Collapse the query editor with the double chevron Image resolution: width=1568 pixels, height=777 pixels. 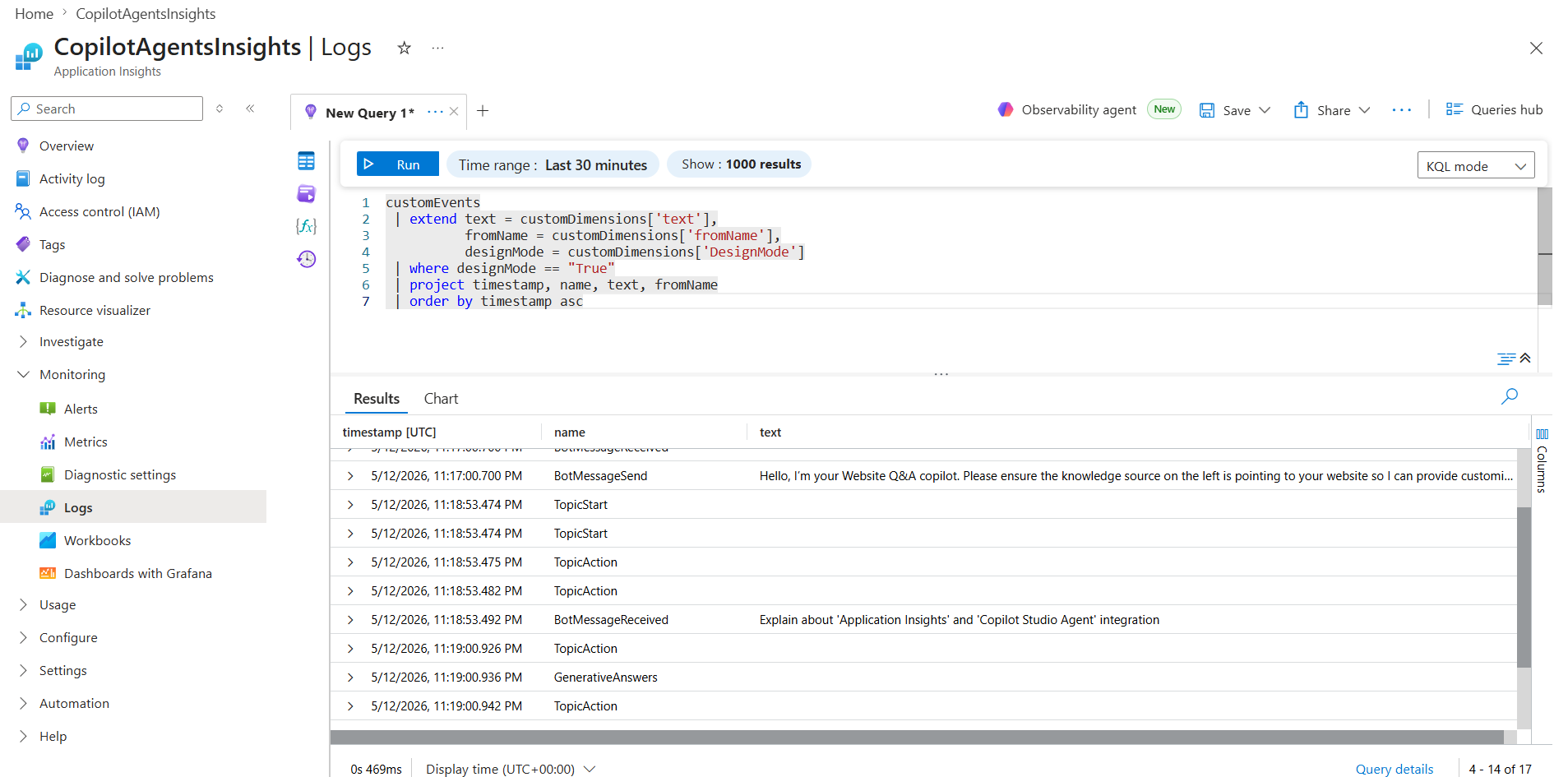pyautogui.click(x=1525, y=358)
